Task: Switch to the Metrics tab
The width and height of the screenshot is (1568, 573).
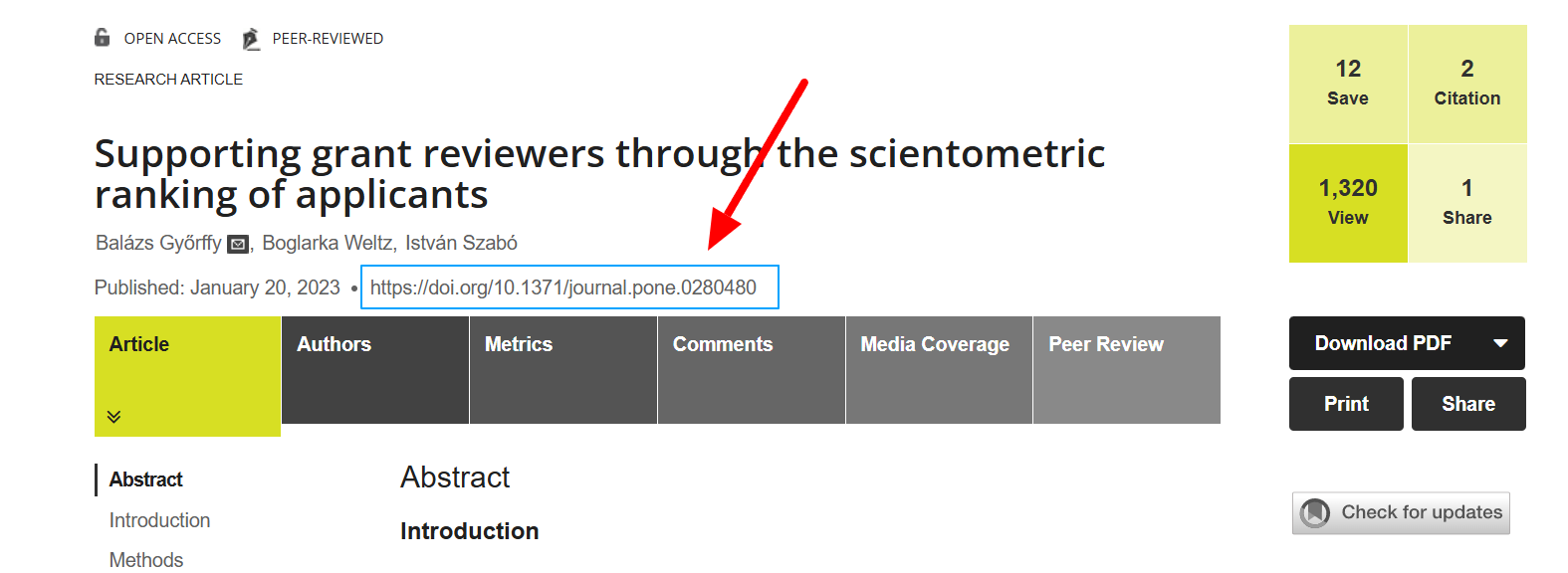Action: click(x=563, y=370)
